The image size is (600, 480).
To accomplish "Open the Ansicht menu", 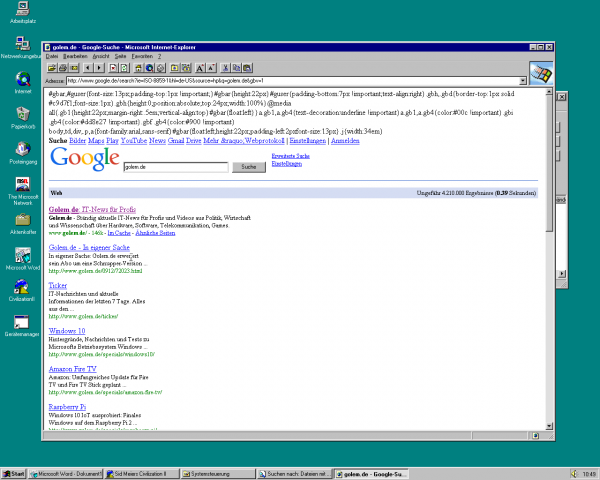I will pyautogui.click(x=101, y=56).
